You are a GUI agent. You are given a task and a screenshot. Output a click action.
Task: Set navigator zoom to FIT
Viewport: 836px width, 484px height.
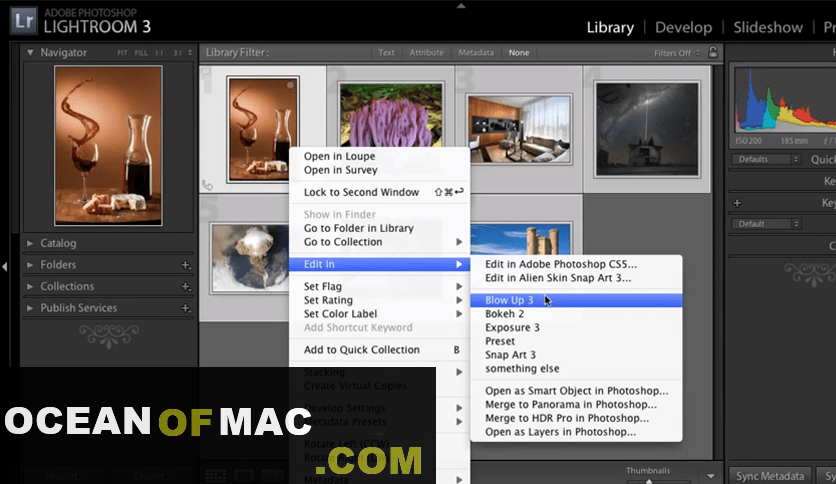point(122,53)
